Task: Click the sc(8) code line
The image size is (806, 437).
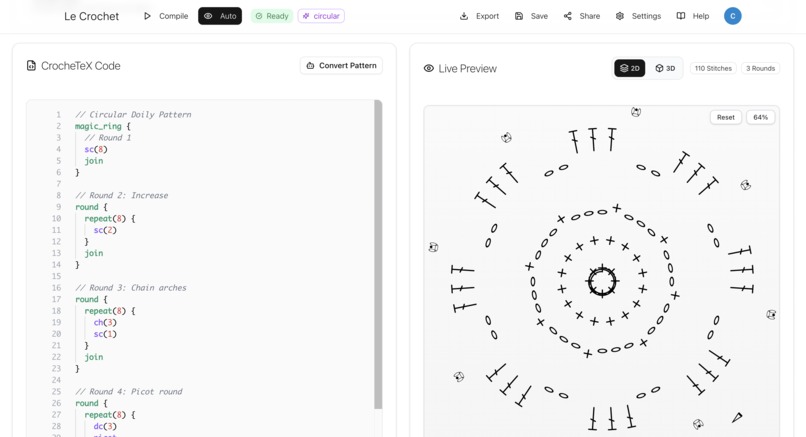Action: click(x=96, y=149)
